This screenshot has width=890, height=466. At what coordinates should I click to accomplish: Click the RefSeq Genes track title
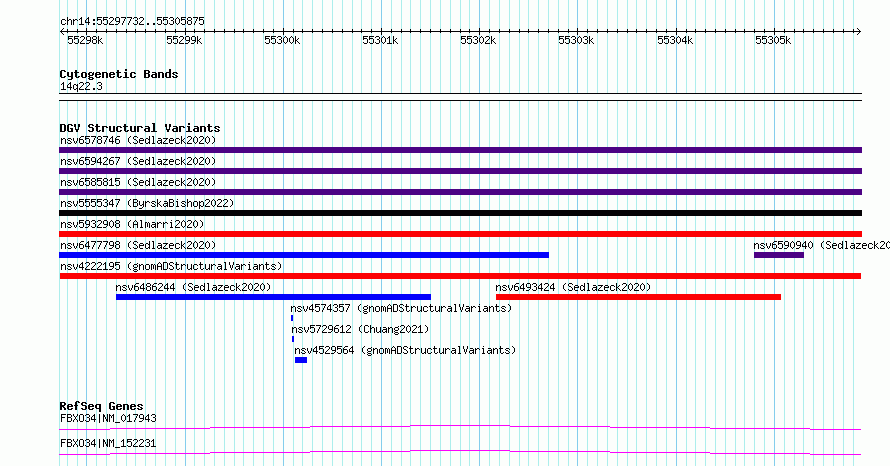[x=101, y=406]
